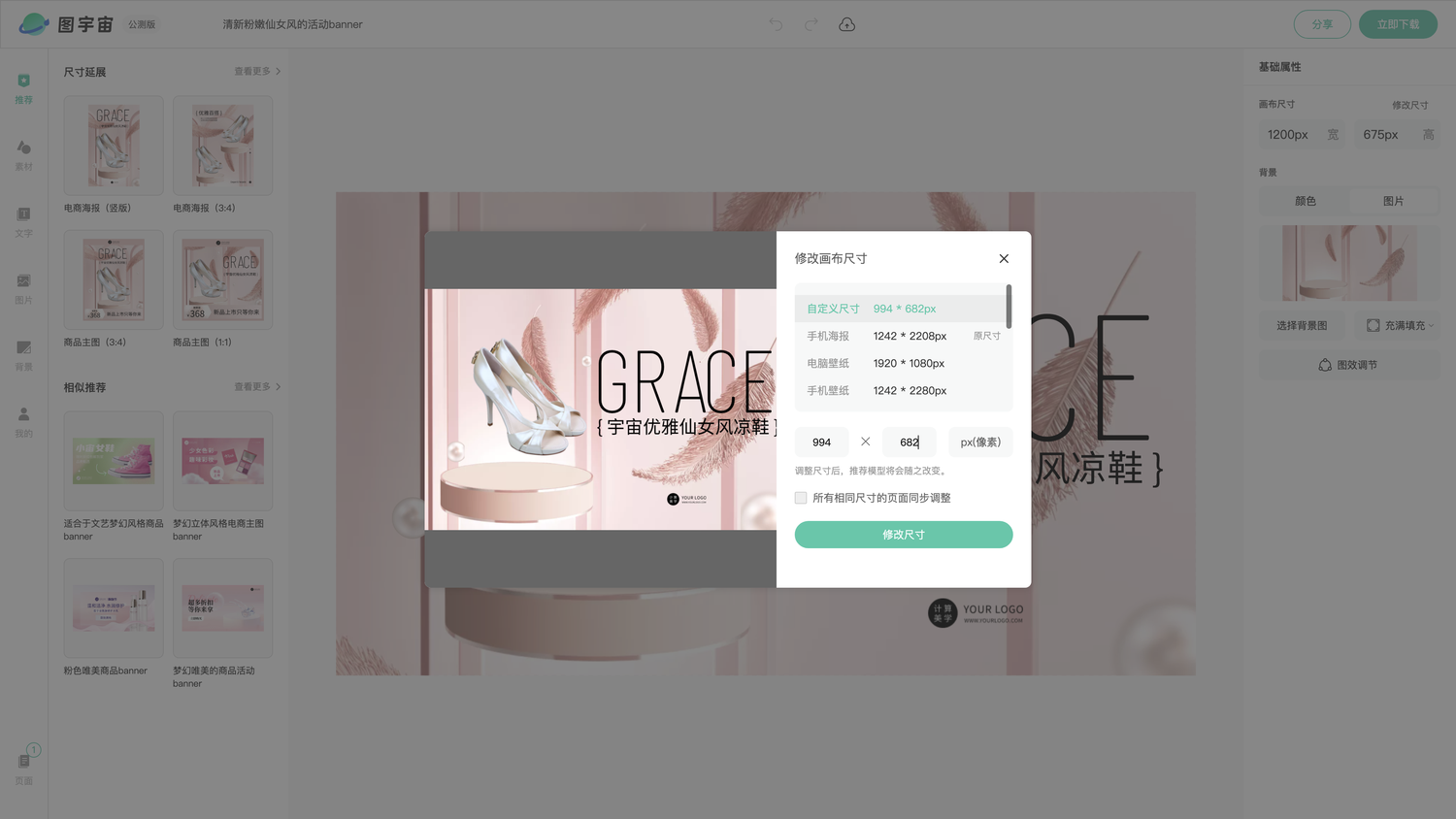
Task: Click the background image preview thumbnail
Action: [1349, 263]
